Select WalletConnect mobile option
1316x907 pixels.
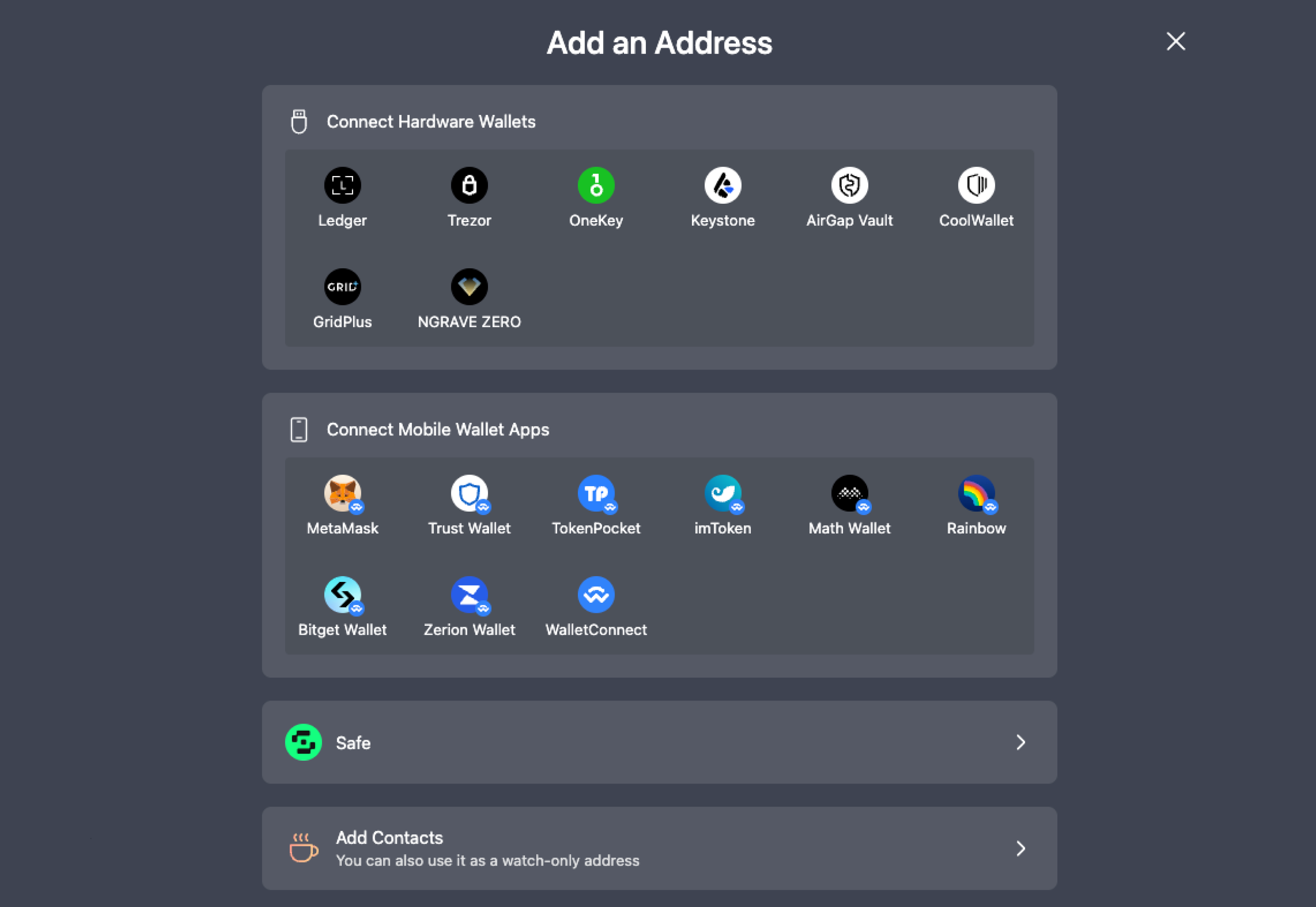(x=596, y=605)
